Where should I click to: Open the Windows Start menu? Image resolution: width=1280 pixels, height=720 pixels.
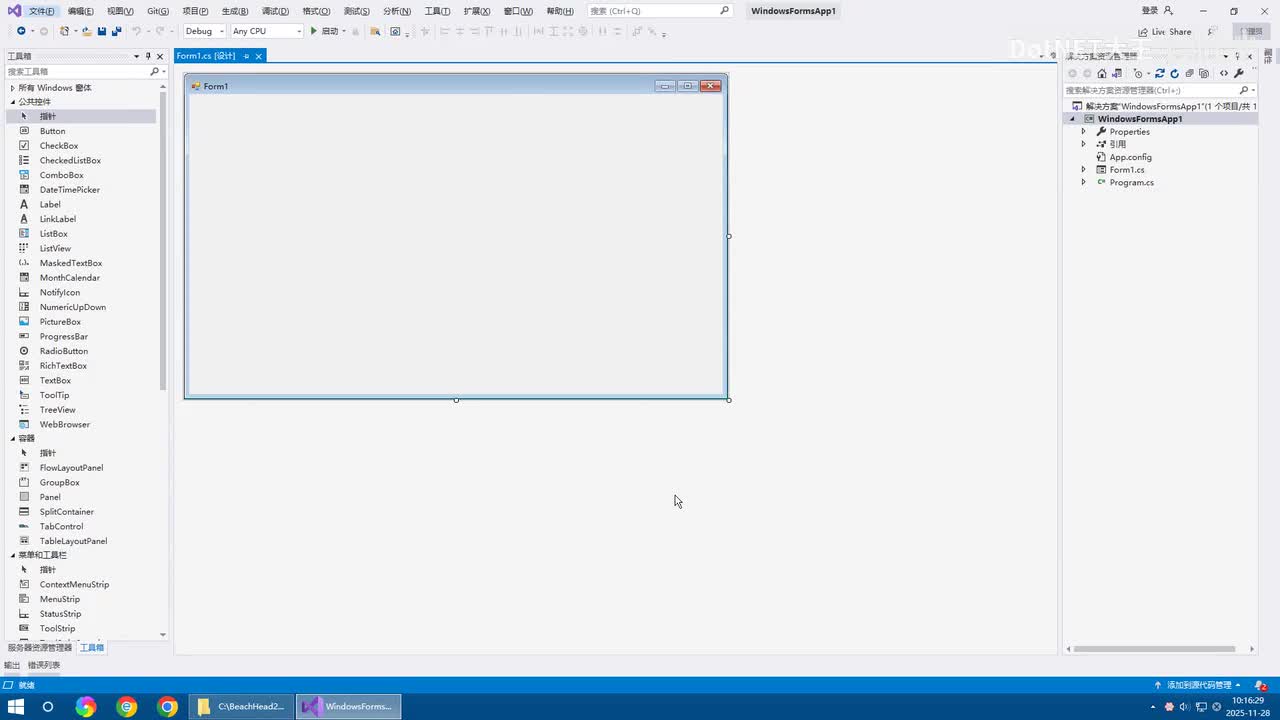[x=16, y=707]
